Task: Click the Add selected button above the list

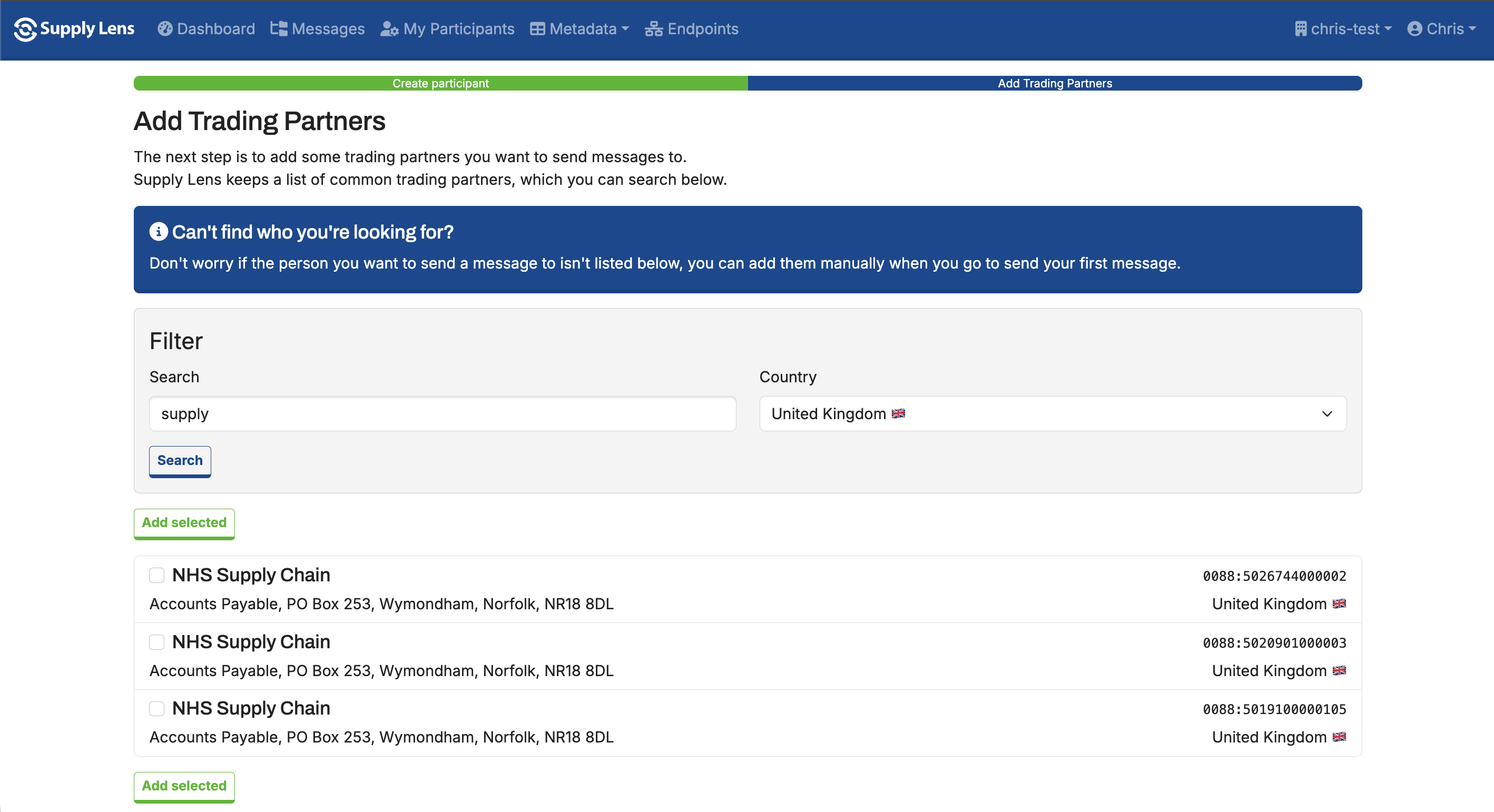Action: (x=184, y=523)
